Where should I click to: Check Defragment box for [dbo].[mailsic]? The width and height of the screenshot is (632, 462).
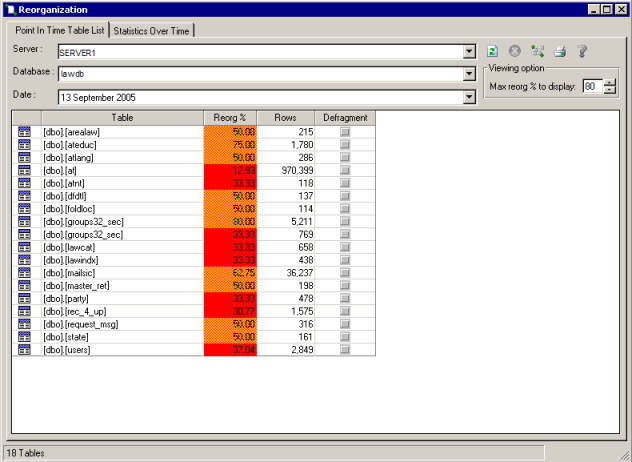(345, 273)
